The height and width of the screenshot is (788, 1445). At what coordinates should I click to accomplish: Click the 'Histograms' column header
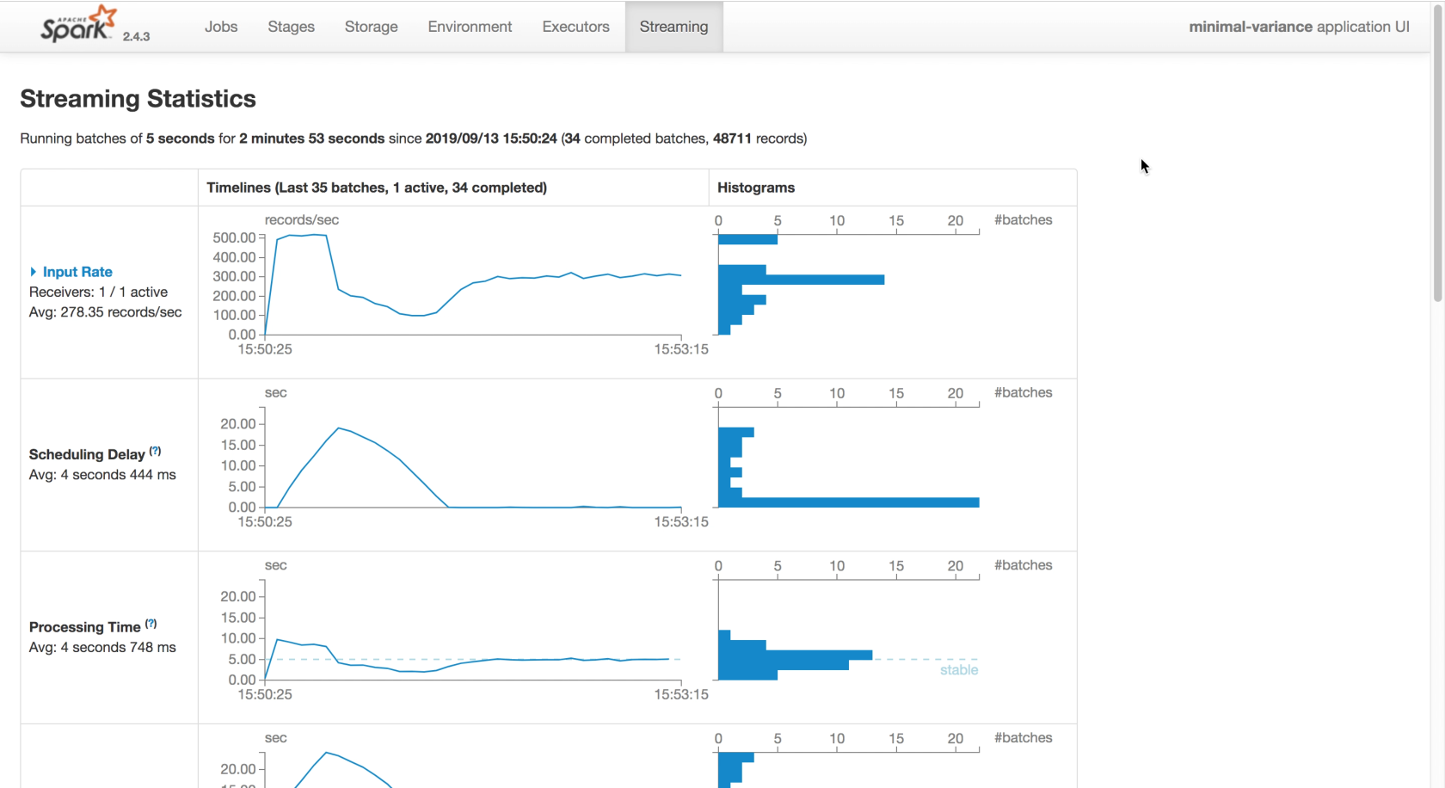[756, 187]
